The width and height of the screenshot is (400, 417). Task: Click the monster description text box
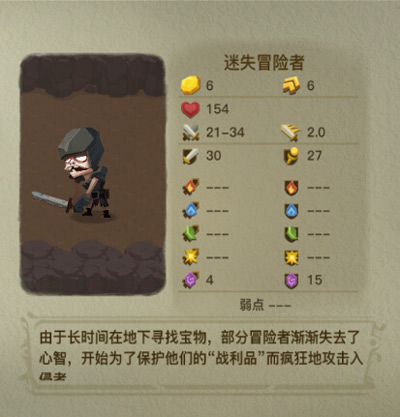click(201, 353)
